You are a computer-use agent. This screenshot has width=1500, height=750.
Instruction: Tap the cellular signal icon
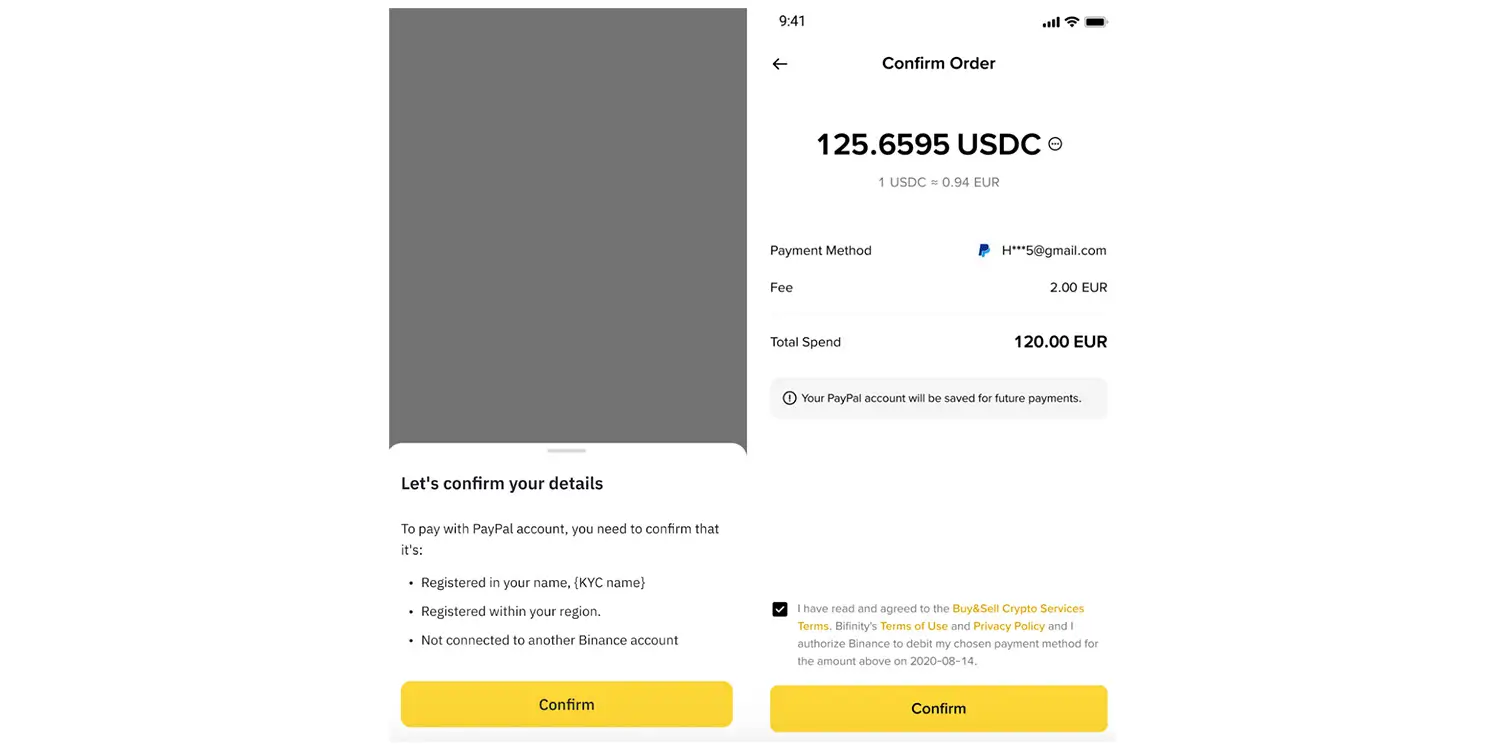[x=1051, y=22]
